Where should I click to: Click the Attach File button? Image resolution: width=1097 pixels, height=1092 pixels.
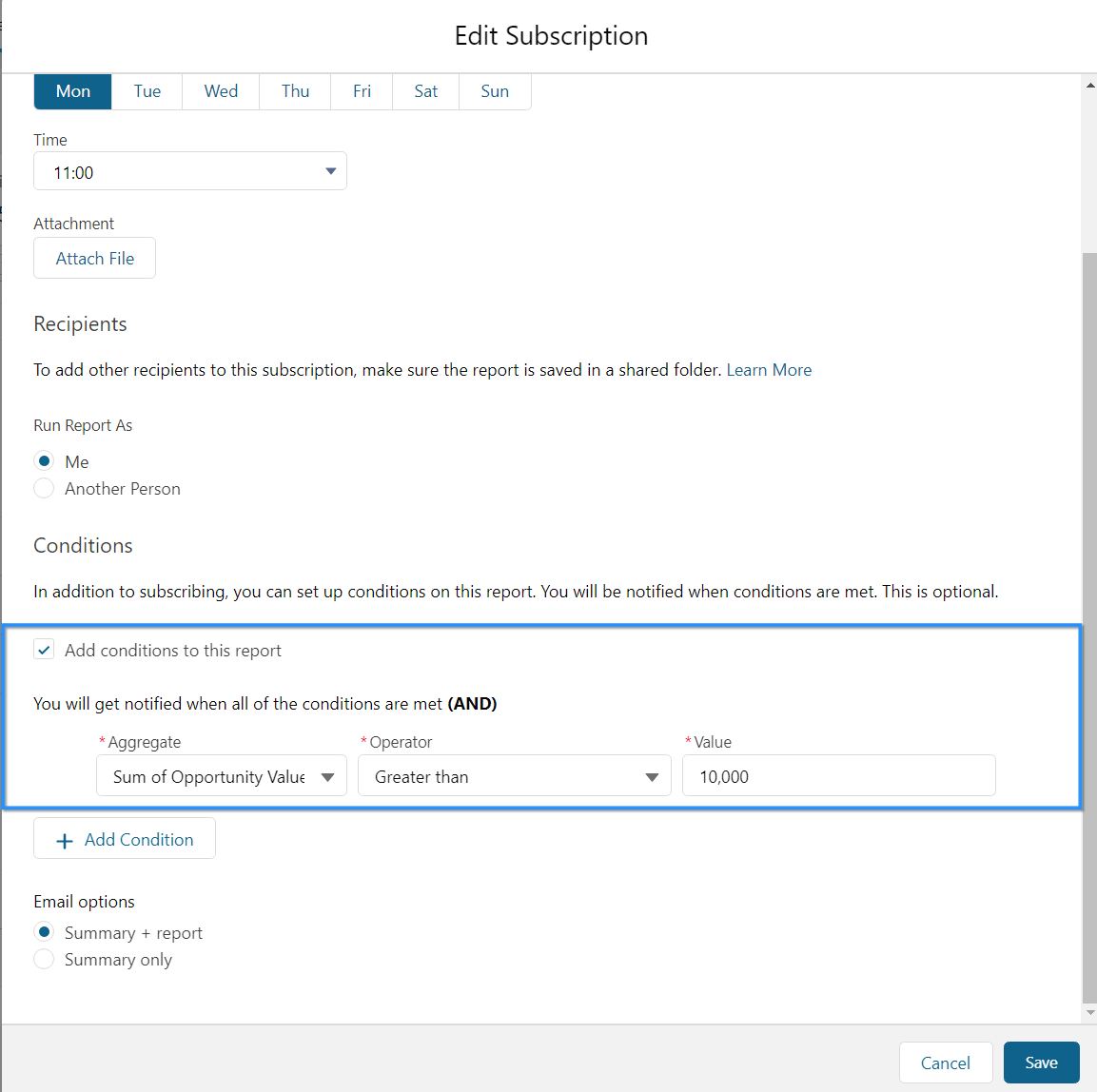pos(94,258)
